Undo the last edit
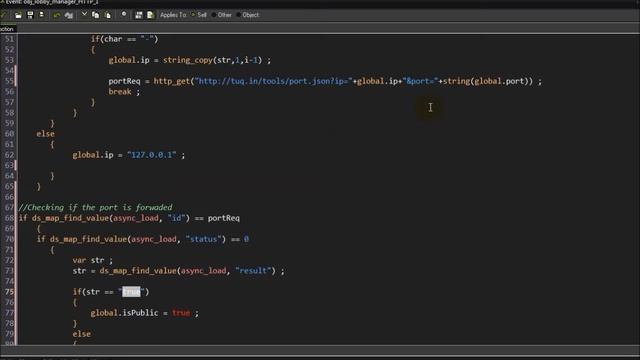The height and width of the screenshot is (360, 640). click(57, 15)
